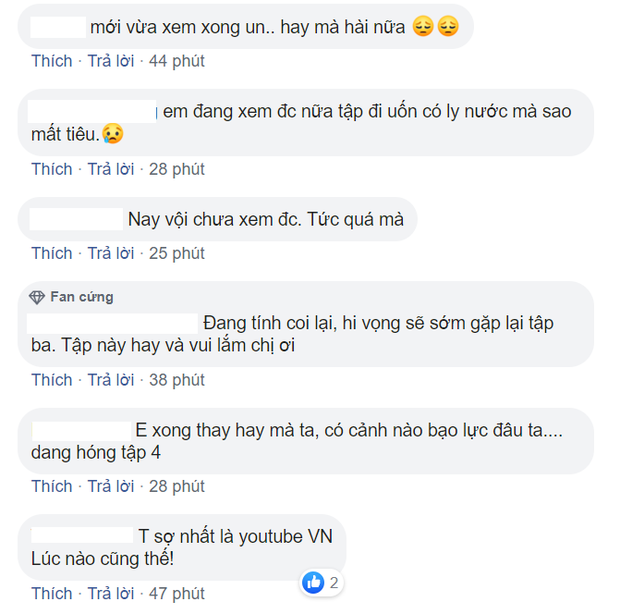Click the pensive emojis in the first comment
The image size is (620, 614).
pyautogui.click(x=435, y=28)
